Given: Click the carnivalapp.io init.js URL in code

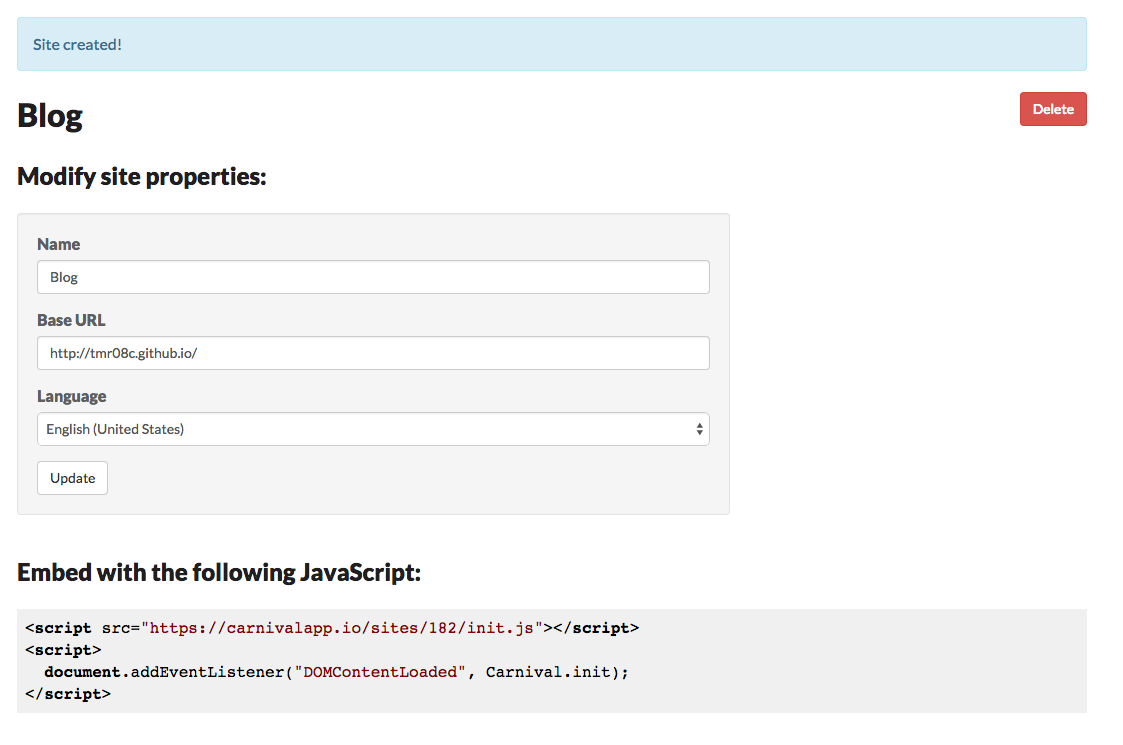Looking at the screenshot, I should coord(342,628).
